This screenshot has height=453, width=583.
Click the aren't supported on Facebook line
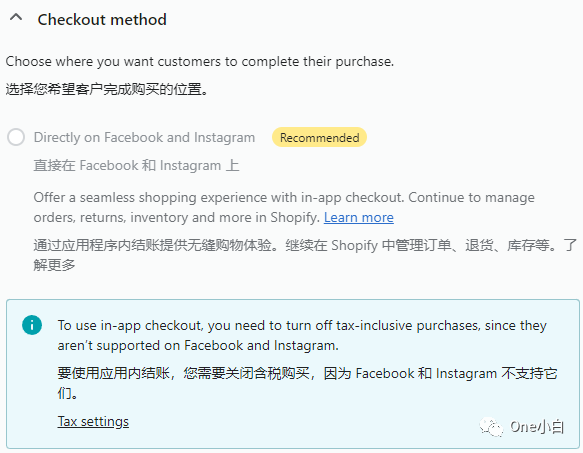[198, 346]
